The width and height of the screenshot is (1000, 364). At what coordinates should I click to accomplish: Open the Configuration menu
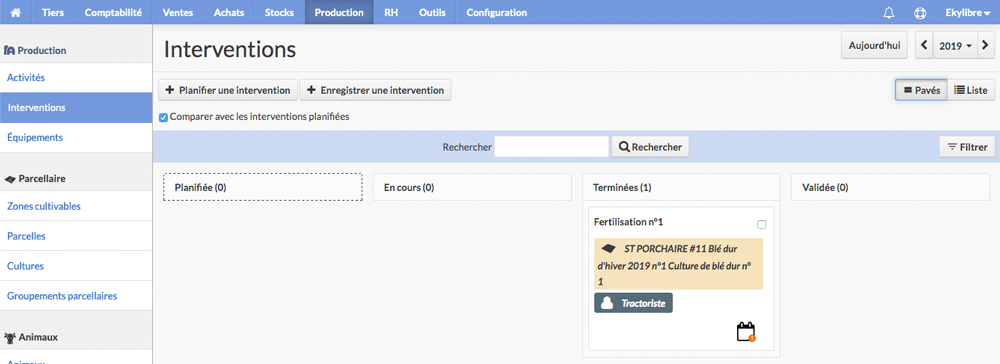497,12
